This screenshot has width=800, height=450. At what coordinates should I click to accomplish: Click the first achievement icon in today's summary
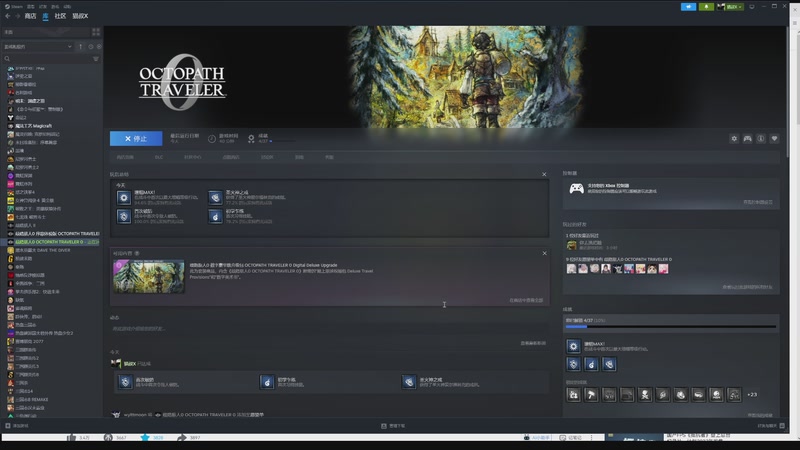pyautogui.click(x=124, y=198)
